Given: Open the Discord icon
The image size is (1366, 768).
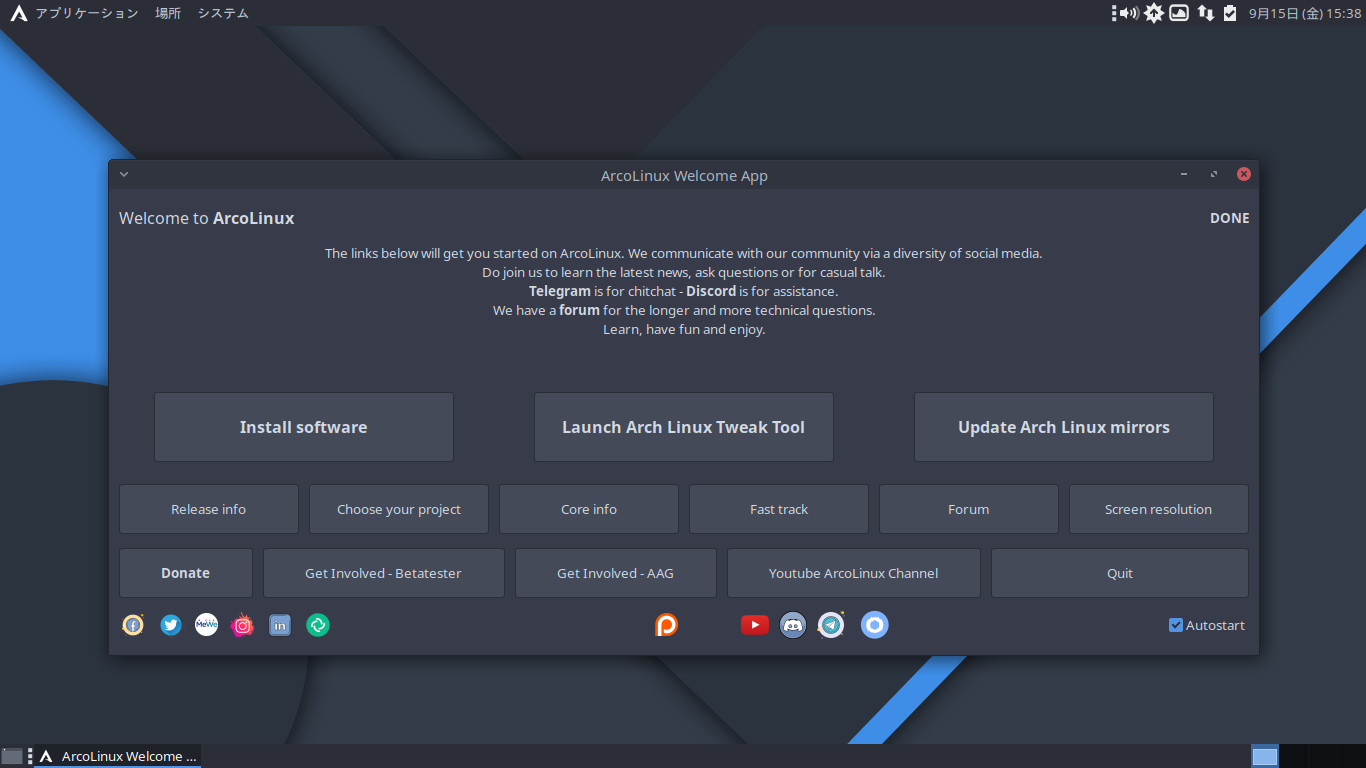Looking at the screenshot, I should pos(793,625).
